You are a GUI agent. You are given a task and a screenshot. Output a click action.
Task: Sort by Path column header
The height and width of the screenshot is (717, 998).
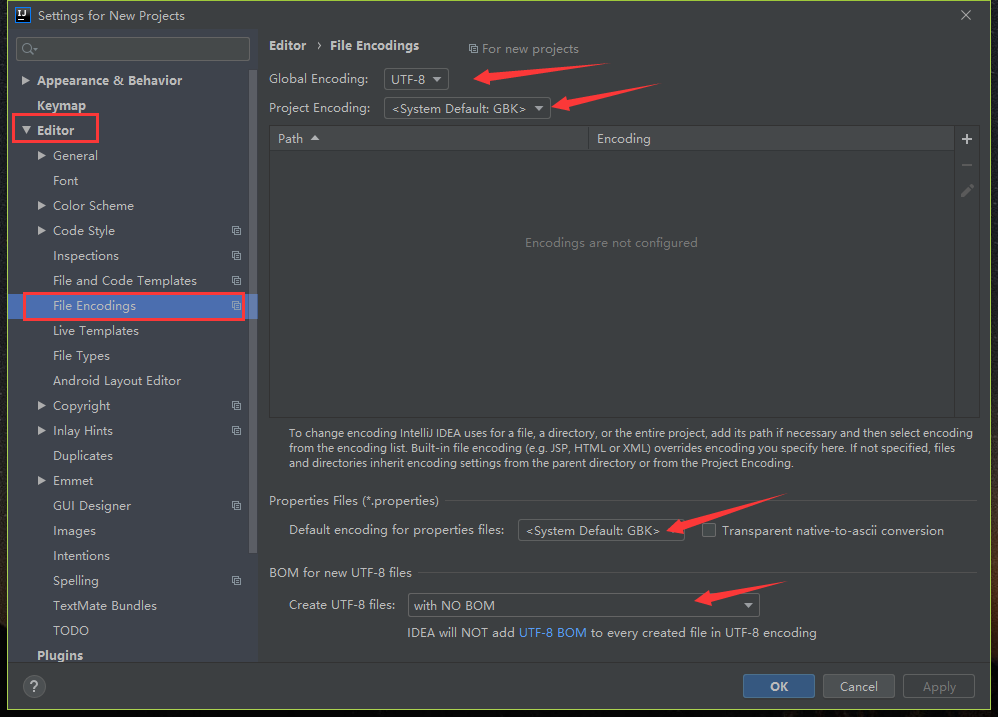429,138
